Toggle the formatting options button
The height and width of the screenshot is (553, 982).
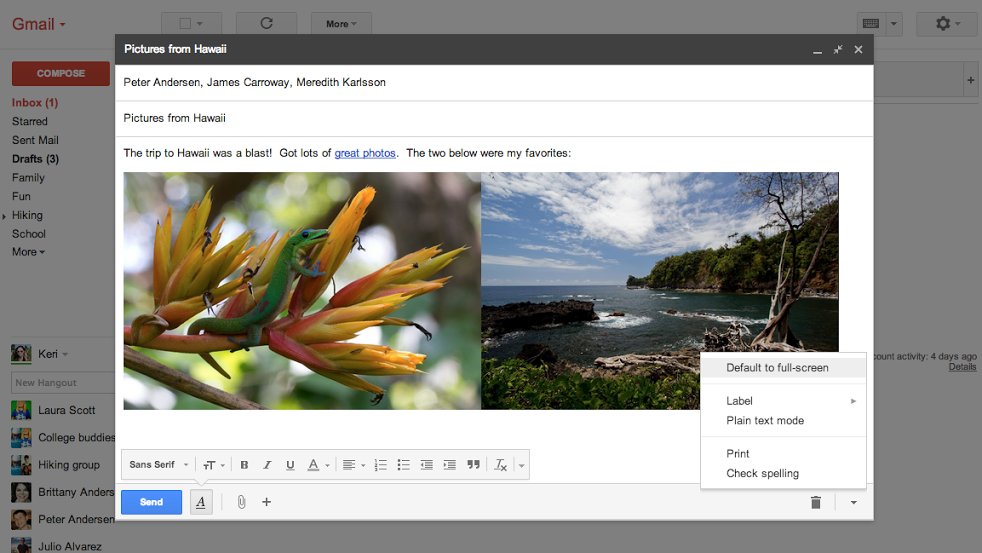point(201,502)
